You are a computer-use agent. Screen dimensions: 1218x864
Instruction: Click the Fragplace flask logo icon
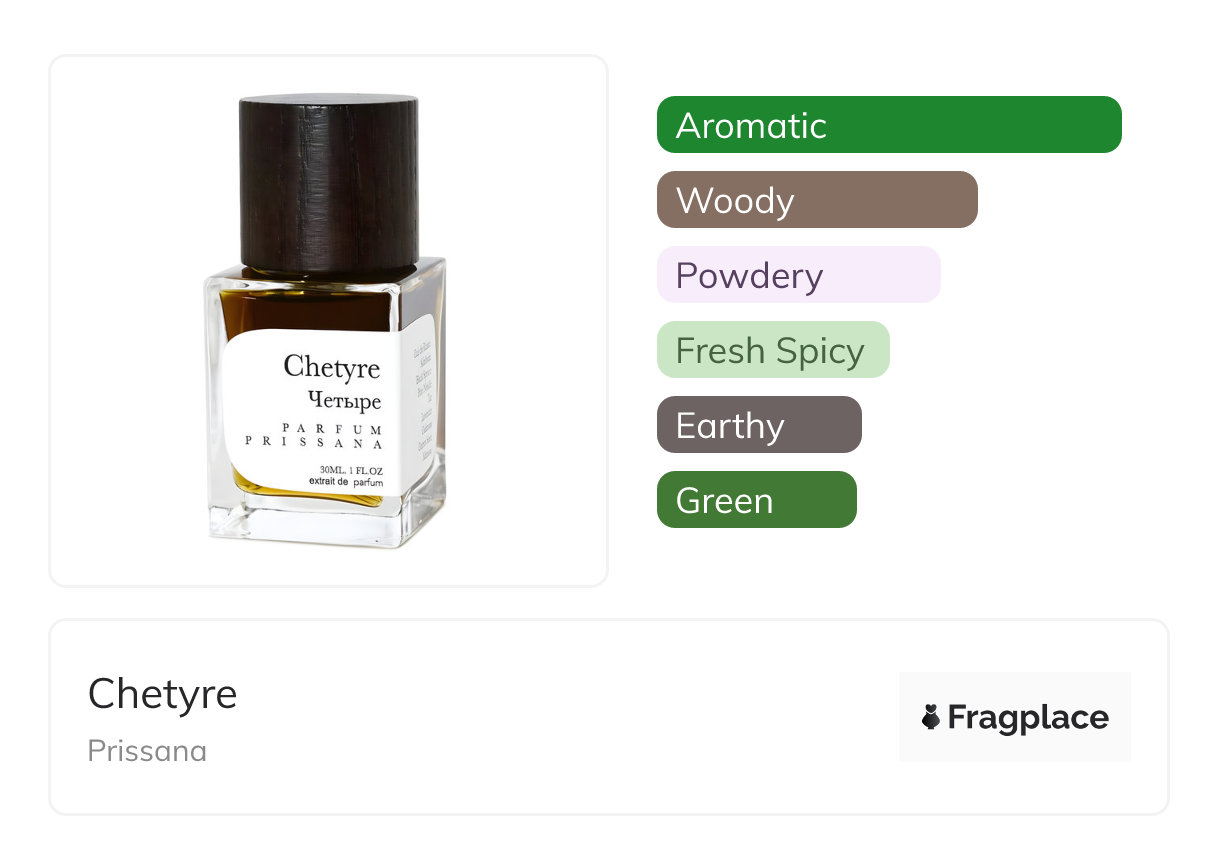[x=931, y=717]
